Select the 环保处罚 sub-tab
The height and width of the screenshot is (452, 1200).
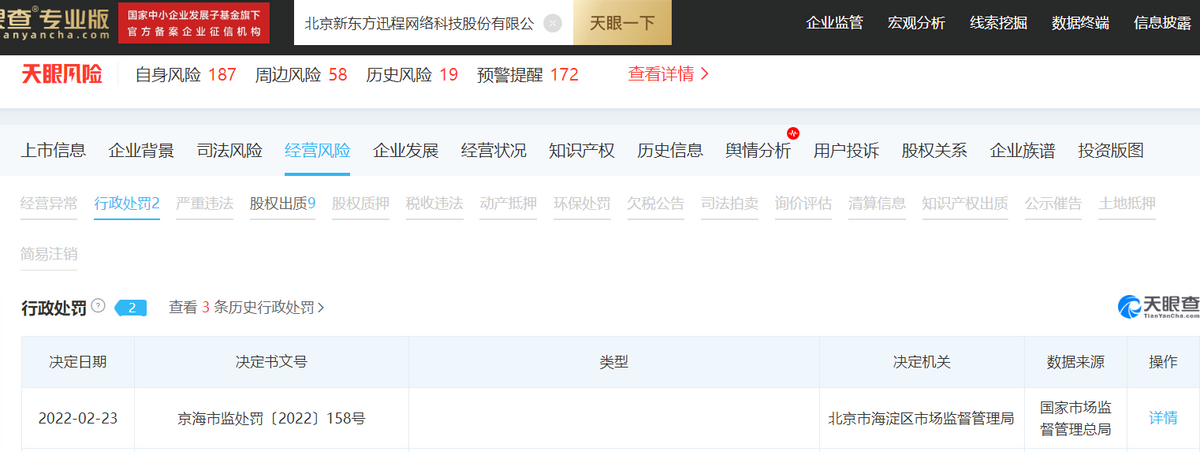point(582,203)
